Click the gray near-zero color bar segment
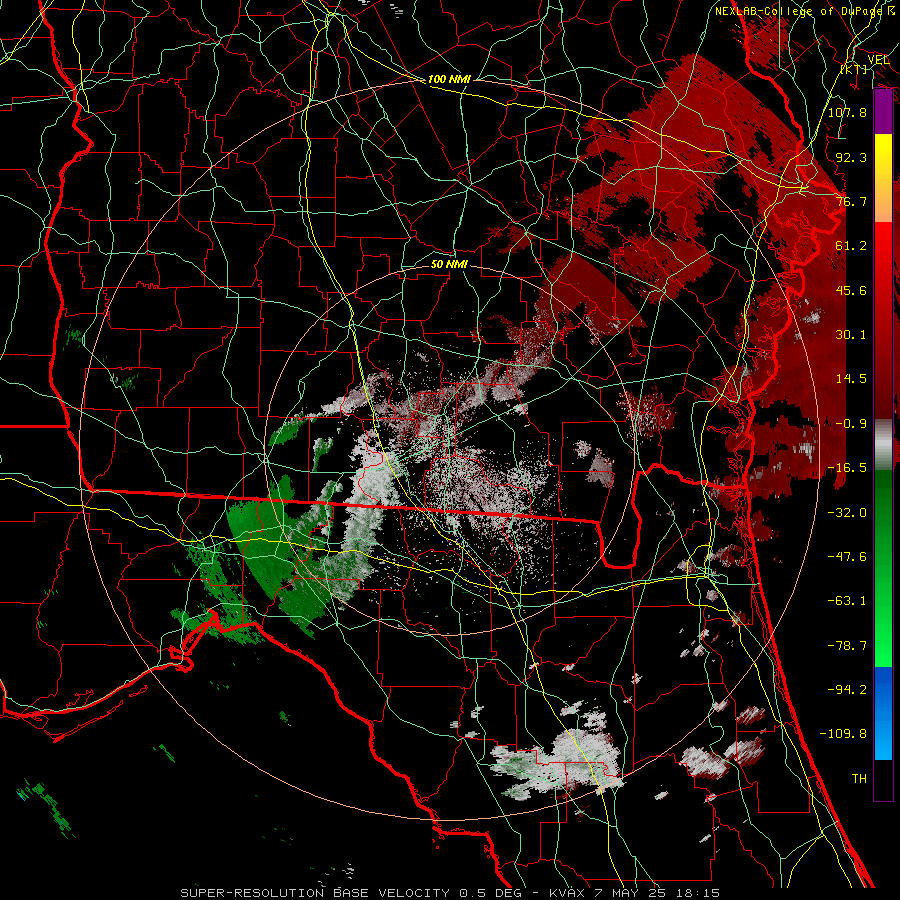900x900 pixels. (883, 445)
